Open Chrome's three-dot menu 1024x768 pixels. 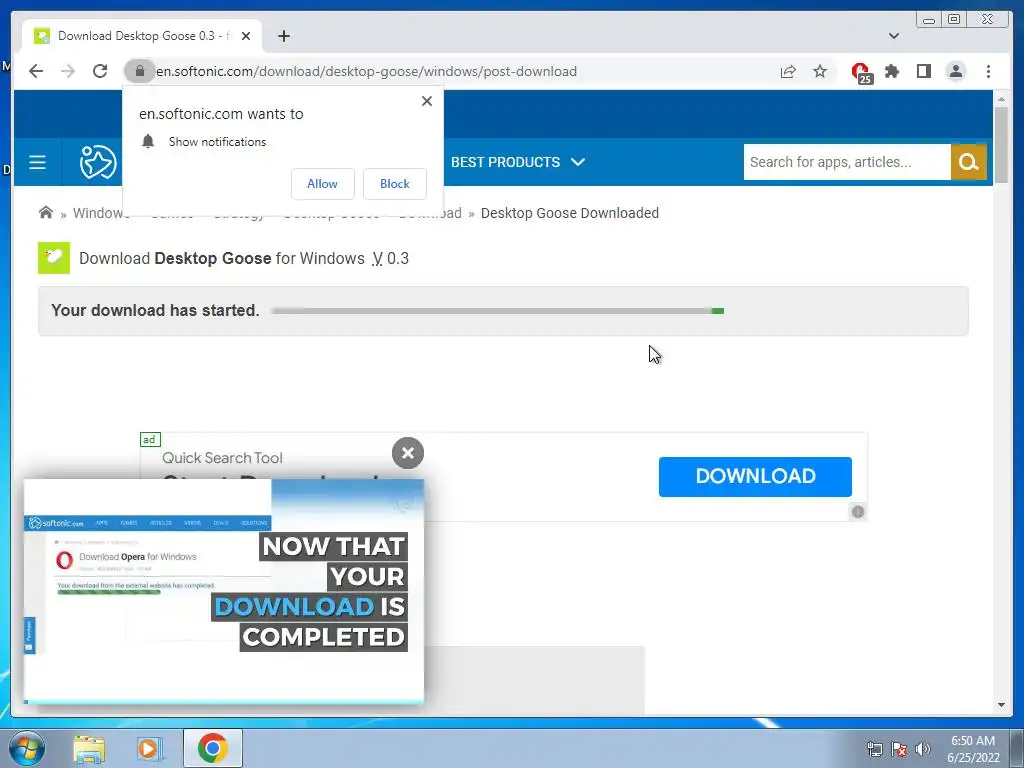pyautogui.click(x=988, y=71)
